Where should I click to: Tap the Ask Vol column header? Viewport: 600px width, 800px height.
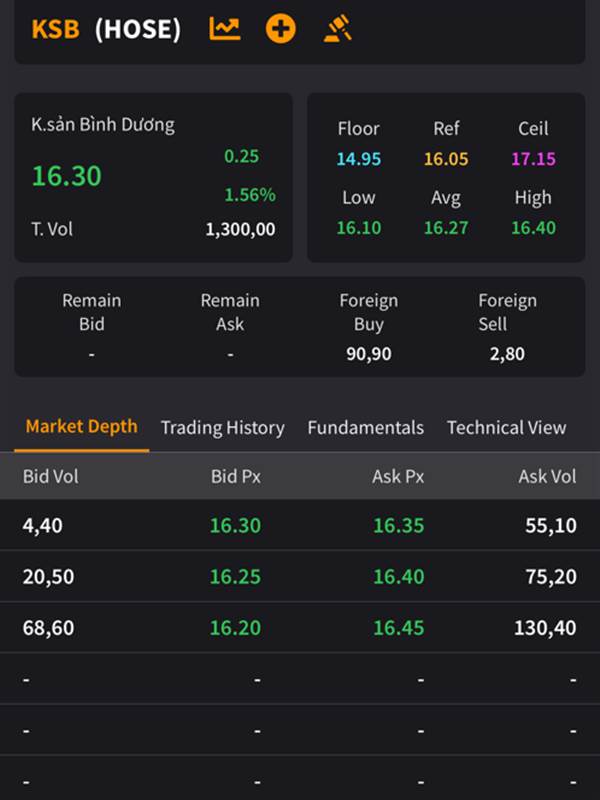click(x=547, y=477)
